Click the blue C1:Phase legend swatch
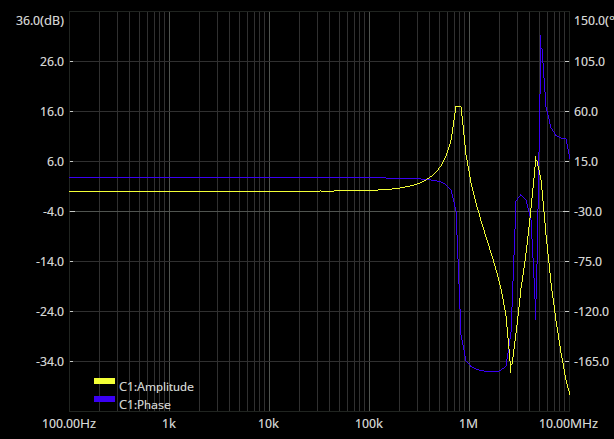614x439 pixels. click(x=105, y=399)
